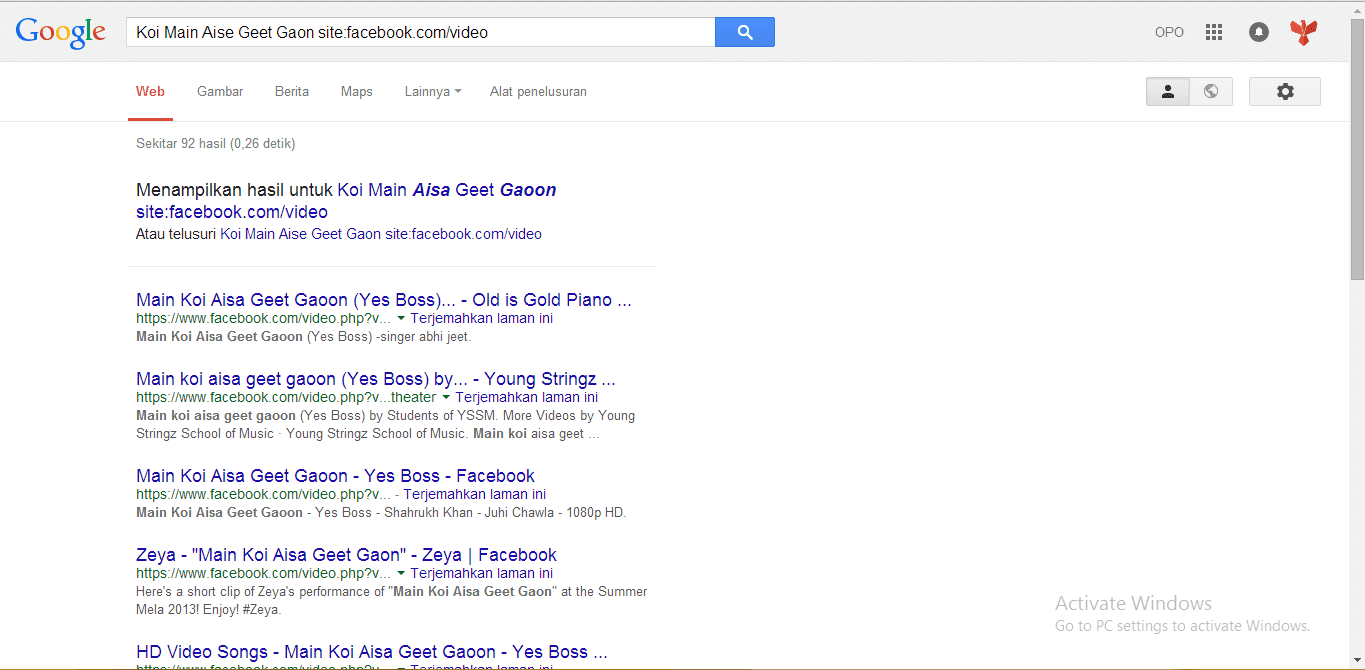Click the Old is Gold result green URL
Image resolution: width=1365 pixels, height=670 pixels.
(264, 318)
